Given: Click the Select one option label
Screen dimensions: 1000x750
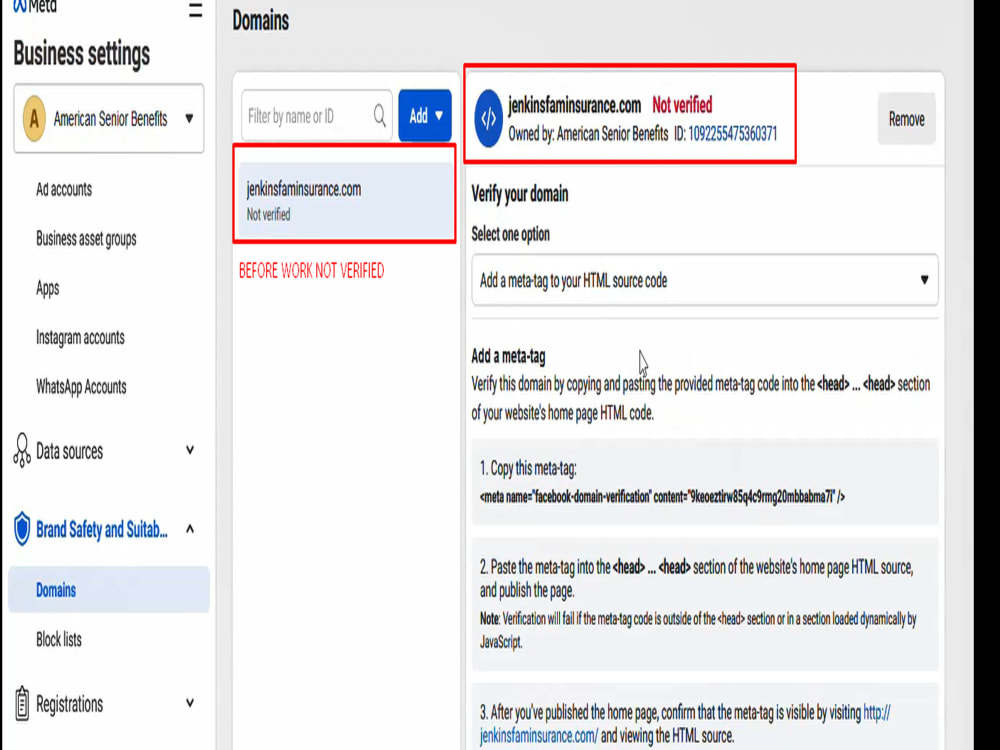Looking at the screenshot, I should pyautogui.click(x=510, y=234).
